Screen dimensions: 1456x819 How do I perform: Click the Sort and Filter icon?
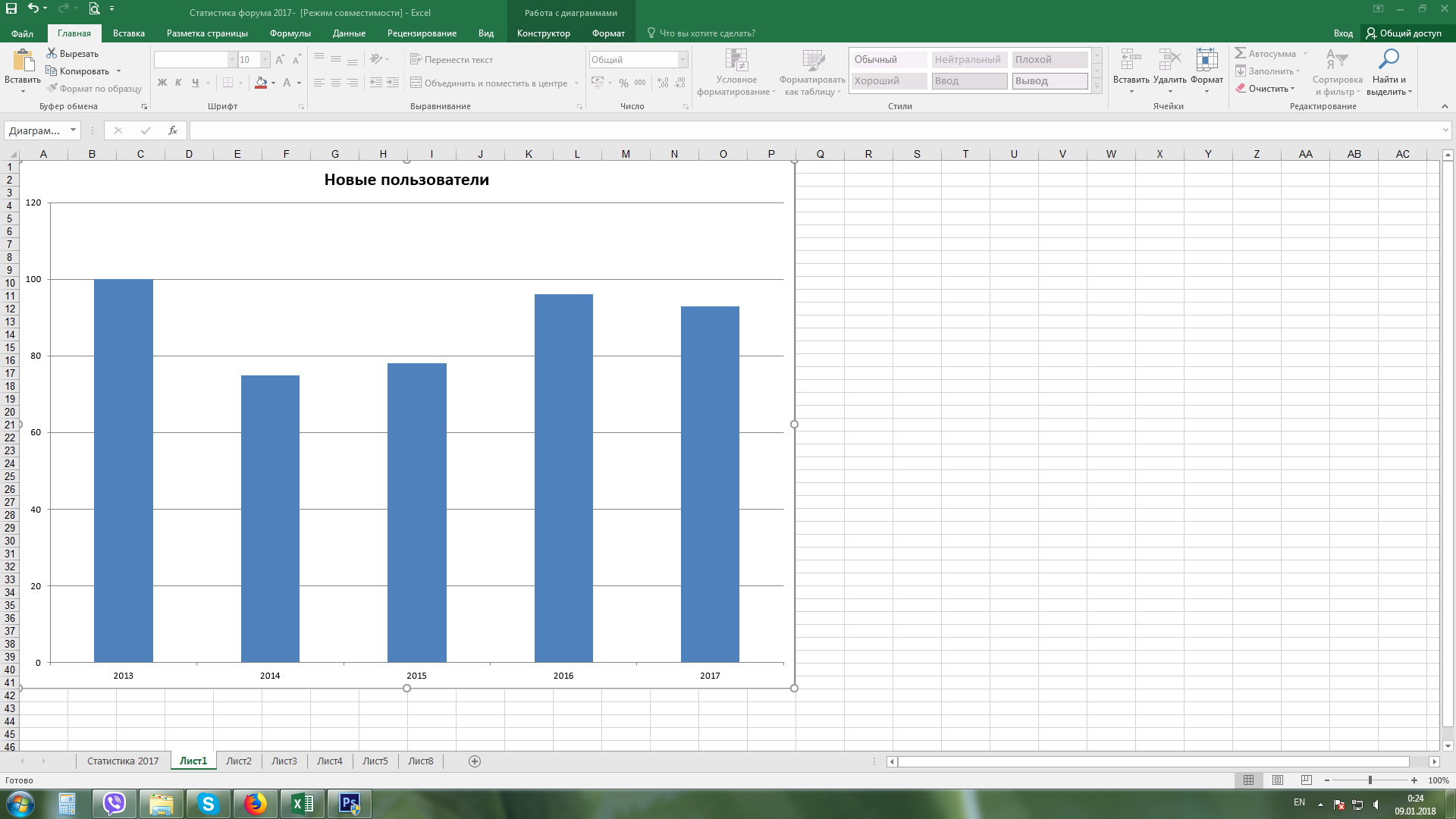click(1336, 59)
